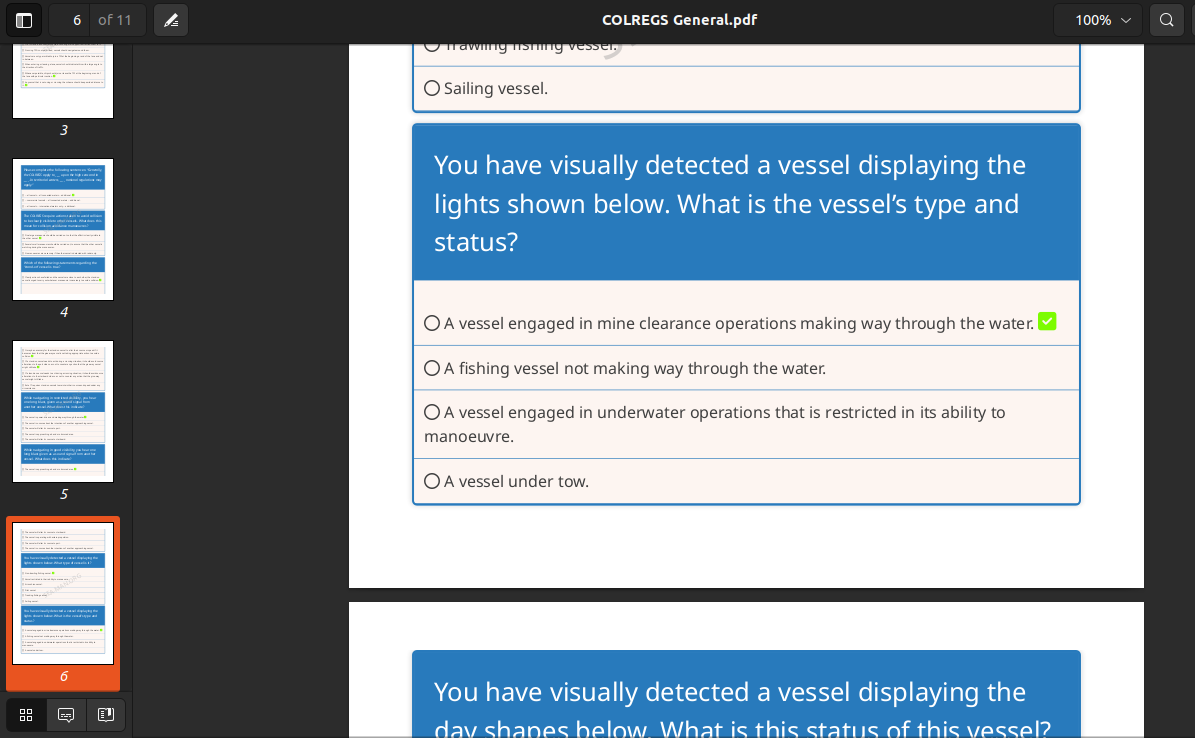1195x738 pixels.
Task: Open page 5 thumbnail
Action: point(63,412)
